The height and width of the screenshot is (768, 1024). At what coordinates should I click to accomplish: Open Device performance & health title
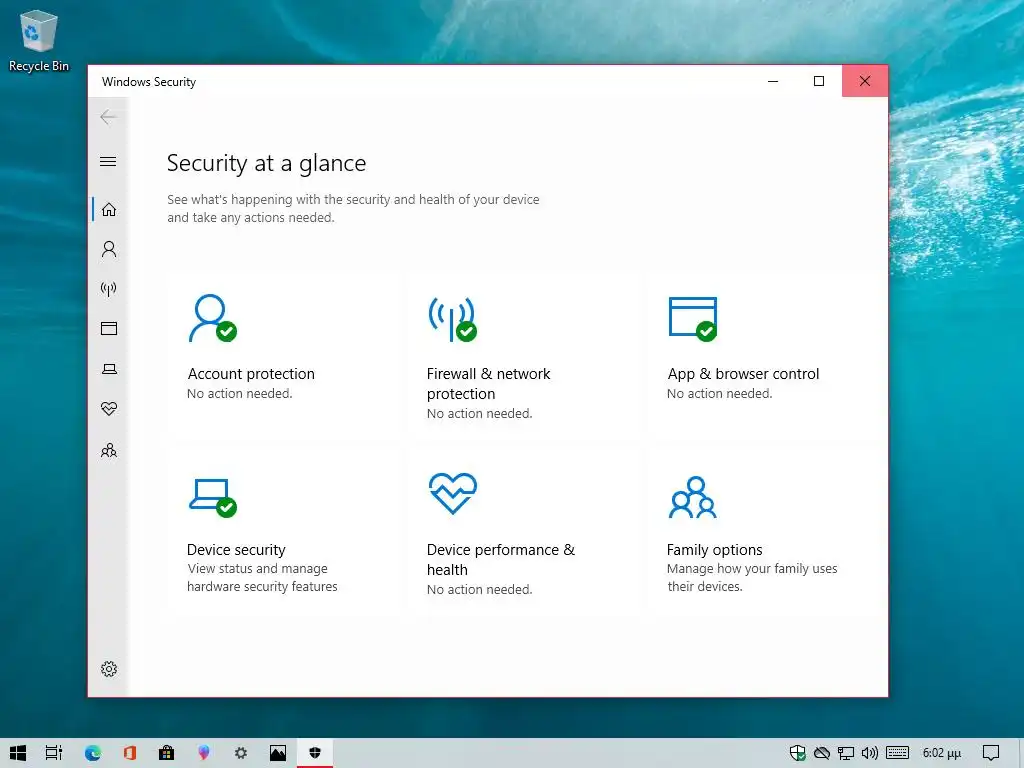tap(501, 560)
